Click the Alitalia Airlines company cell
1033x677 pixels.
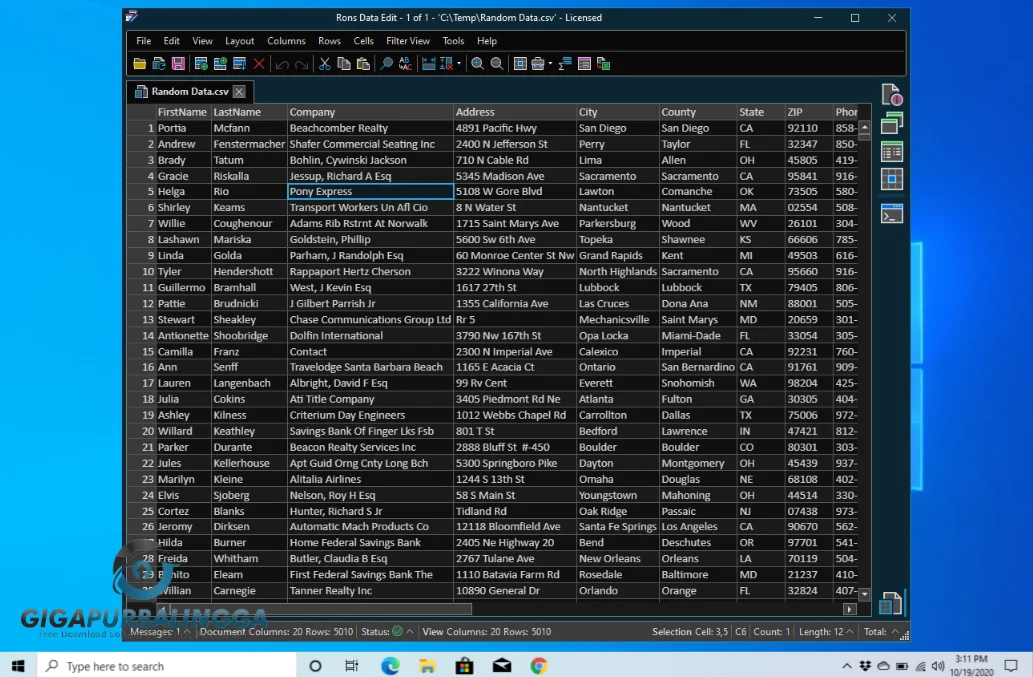coord(370,479)
